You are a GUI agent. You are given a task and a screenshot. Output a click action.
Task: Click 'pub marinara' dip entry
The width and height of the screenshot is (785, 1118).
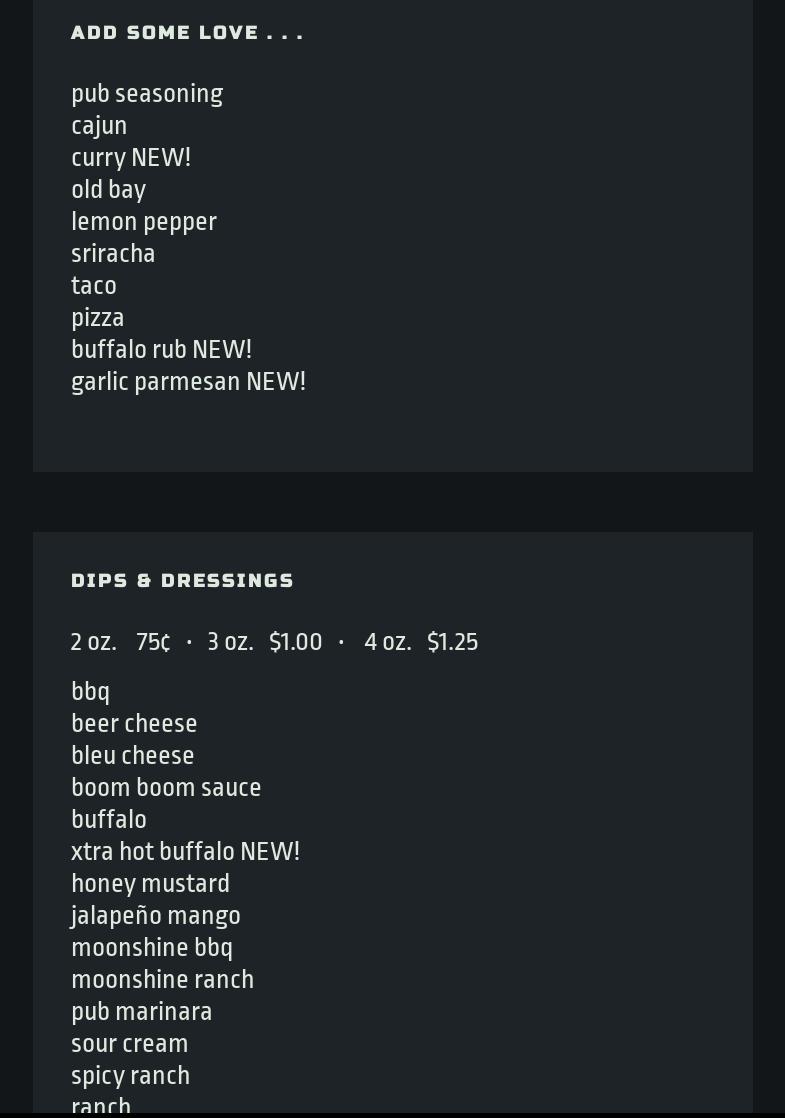click(x=142, y=1012)
